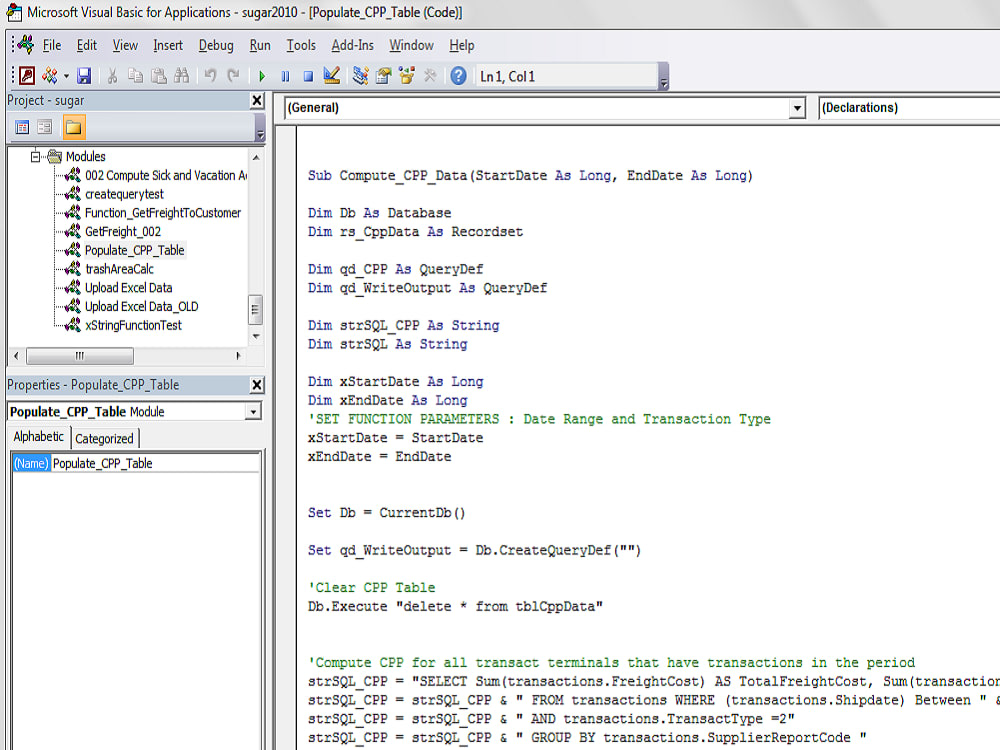The height and width of the screenshot is (750, 1000).
Task: Open the Insert menu
Action: [x=168, y=45]
